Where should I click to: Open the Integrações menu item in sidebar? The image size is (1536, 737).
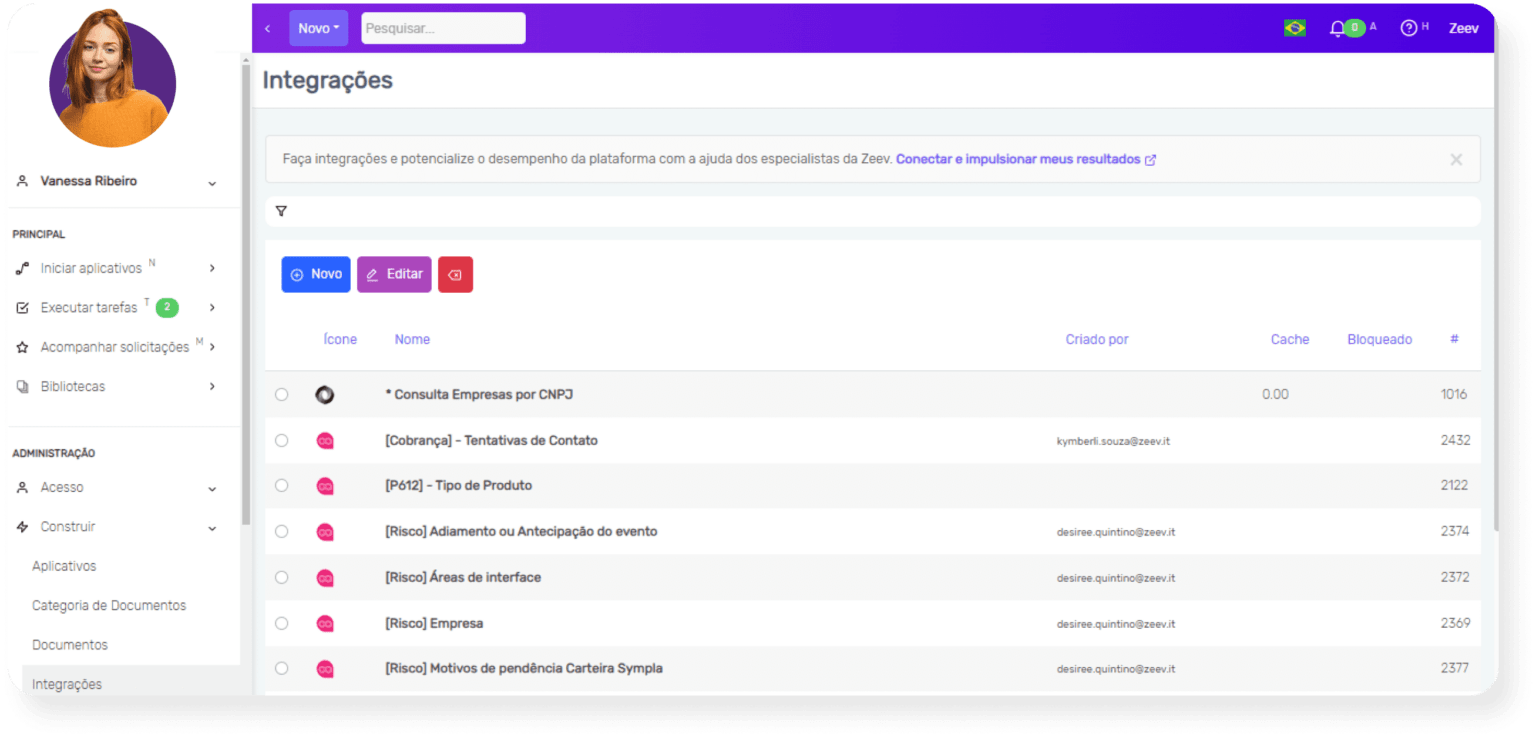[67, 684]
